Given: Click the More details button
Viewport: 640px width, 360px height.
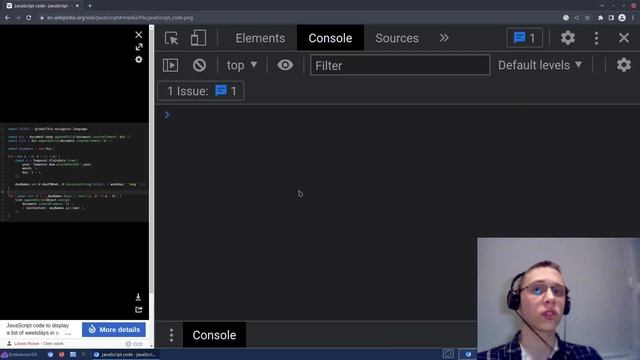Looking at the screenshot, I should (x=114, y=329).
